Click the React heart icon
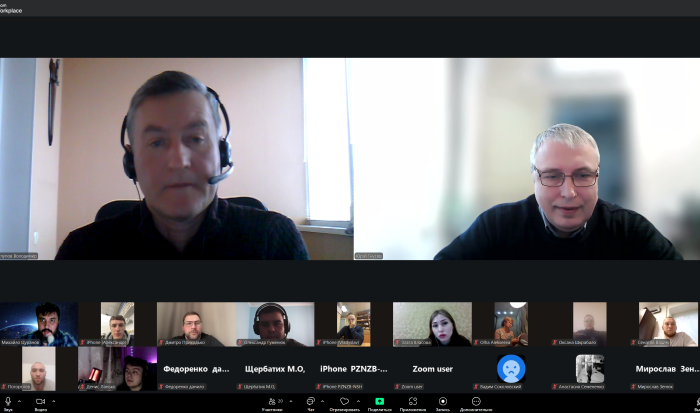This screenshot has height=413, width=700. 344,400
